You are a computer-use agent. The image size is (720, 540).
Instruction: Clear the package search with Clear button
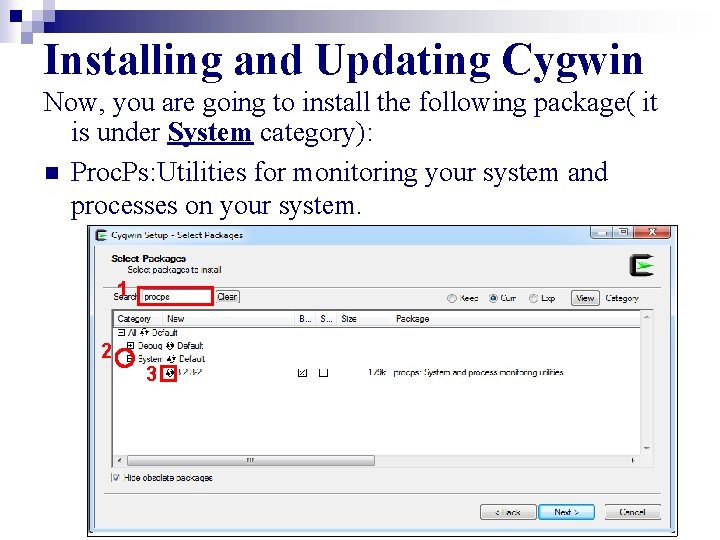[x=227, y=297]
